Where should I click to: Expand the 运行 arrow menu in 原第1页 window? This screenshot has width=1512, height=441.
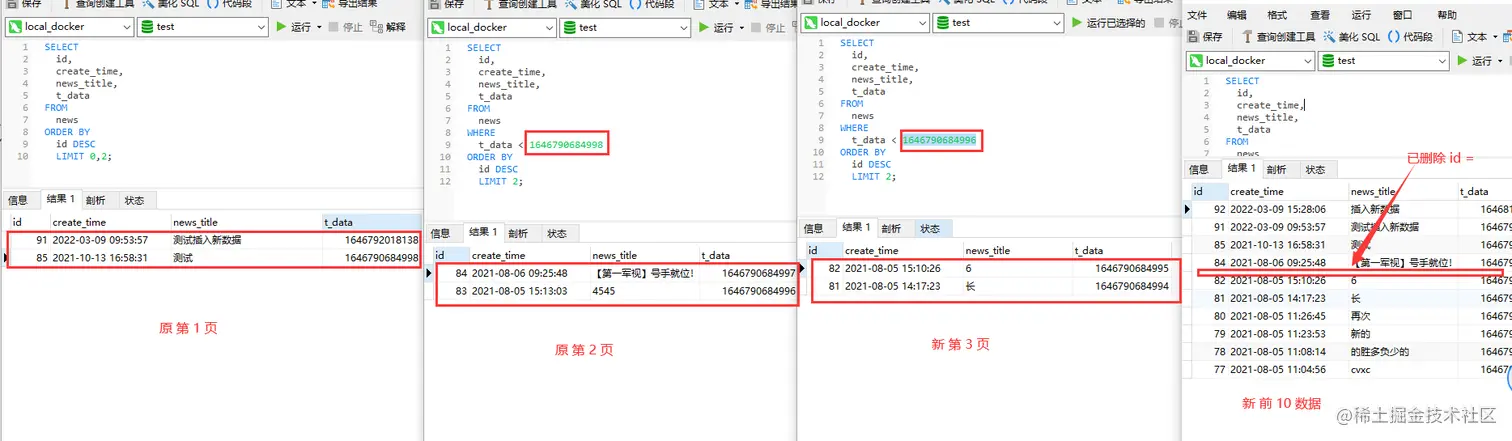click(x=319, y=27)
